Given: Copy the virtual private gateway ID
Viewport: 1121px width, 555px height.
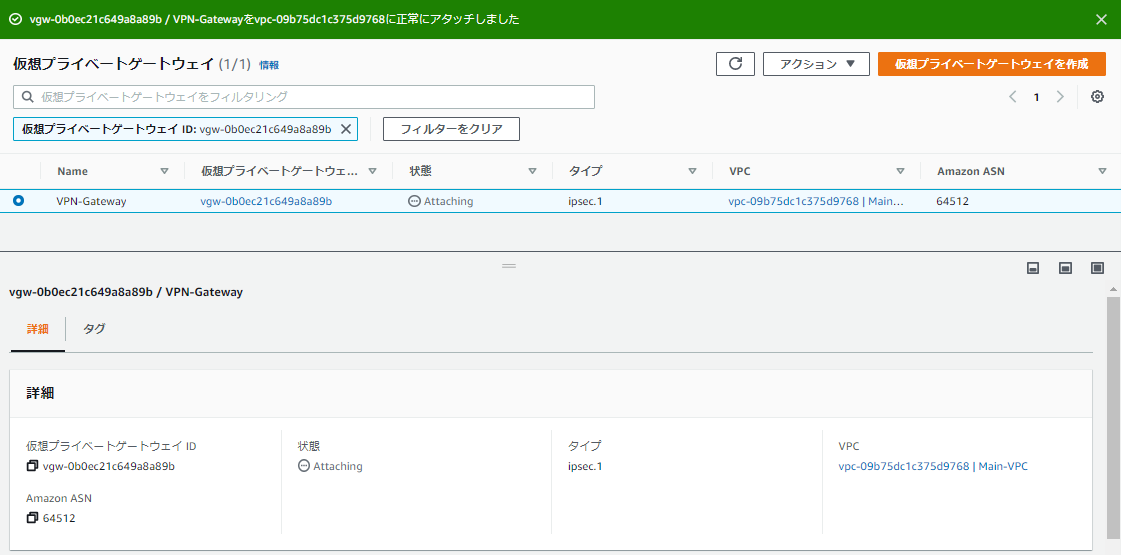Looking at the screenshot, I should pos(32,466).
